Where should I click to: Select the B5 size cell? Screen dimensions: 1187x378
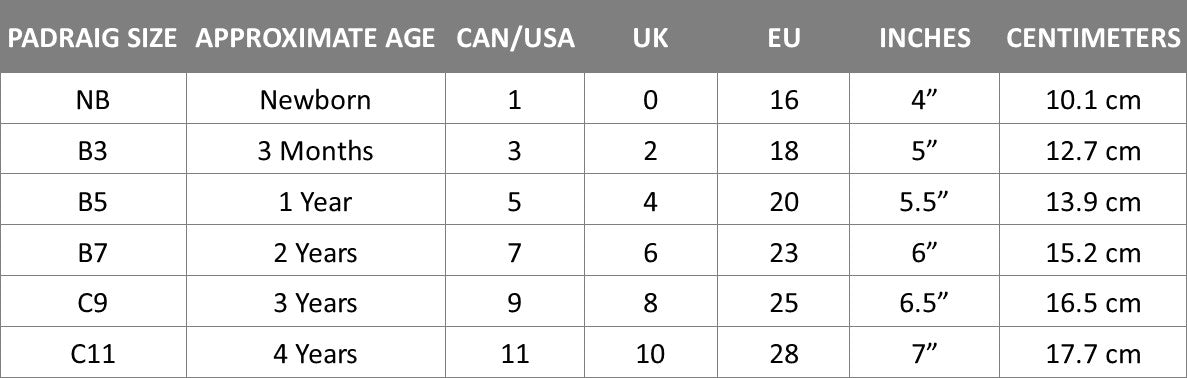93,201
